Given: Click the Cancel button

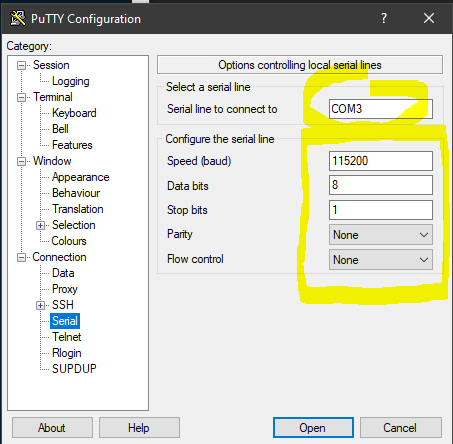Looking at the screenshot, I should 400,427.
